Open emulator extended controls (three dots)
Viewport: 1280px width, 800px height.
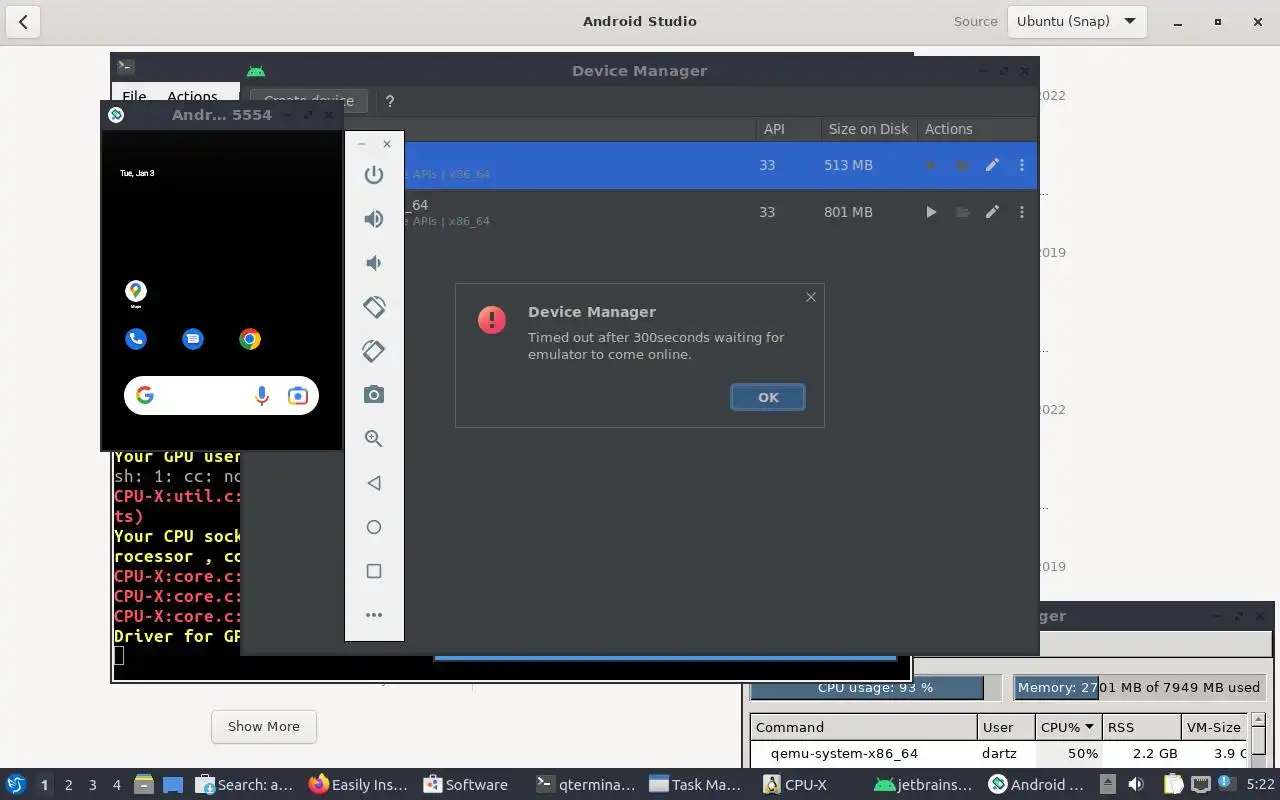(374, 615)
